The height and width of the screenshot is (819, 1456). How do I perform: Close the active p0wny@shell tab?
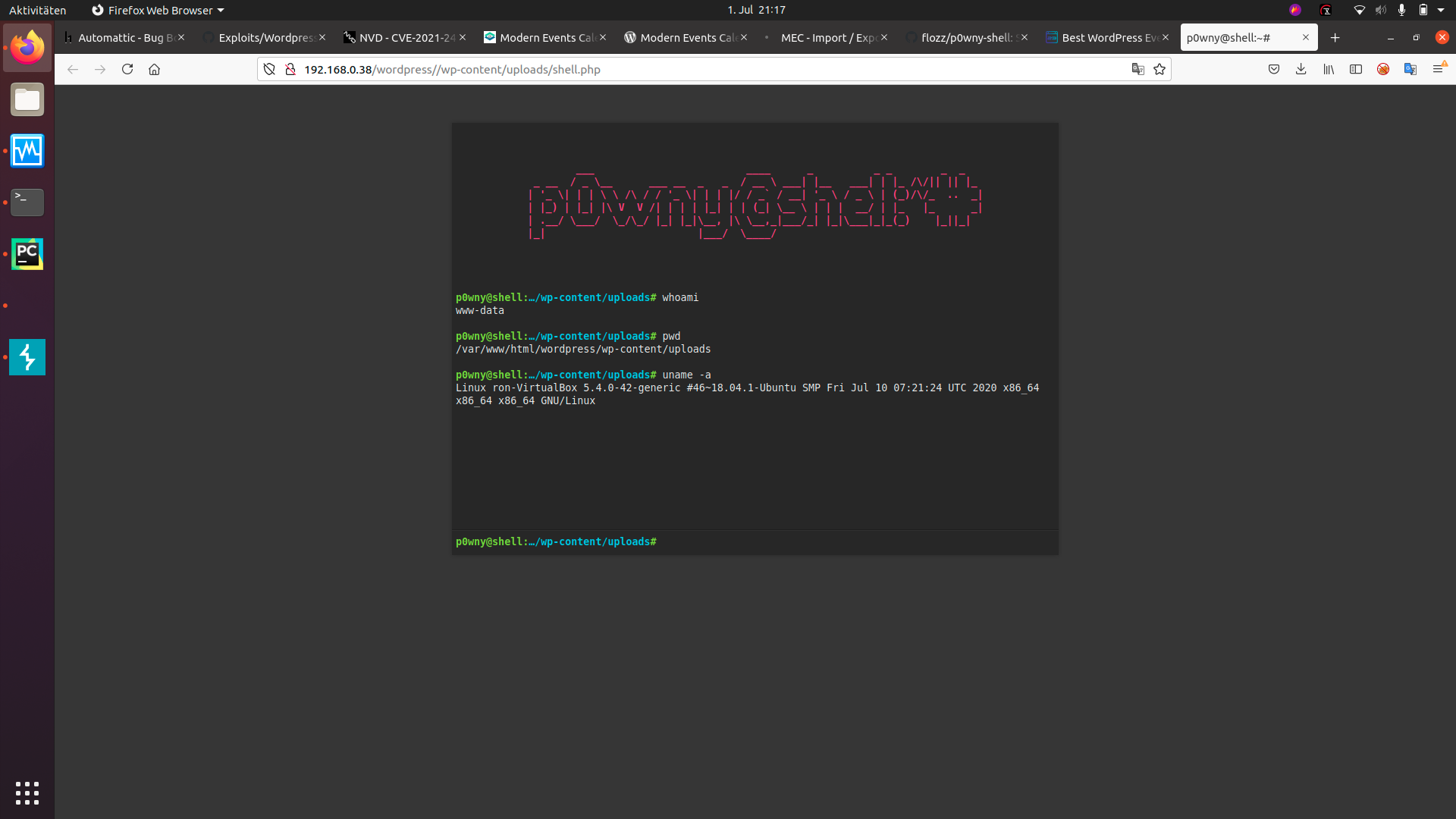[x=1306, y=37]
